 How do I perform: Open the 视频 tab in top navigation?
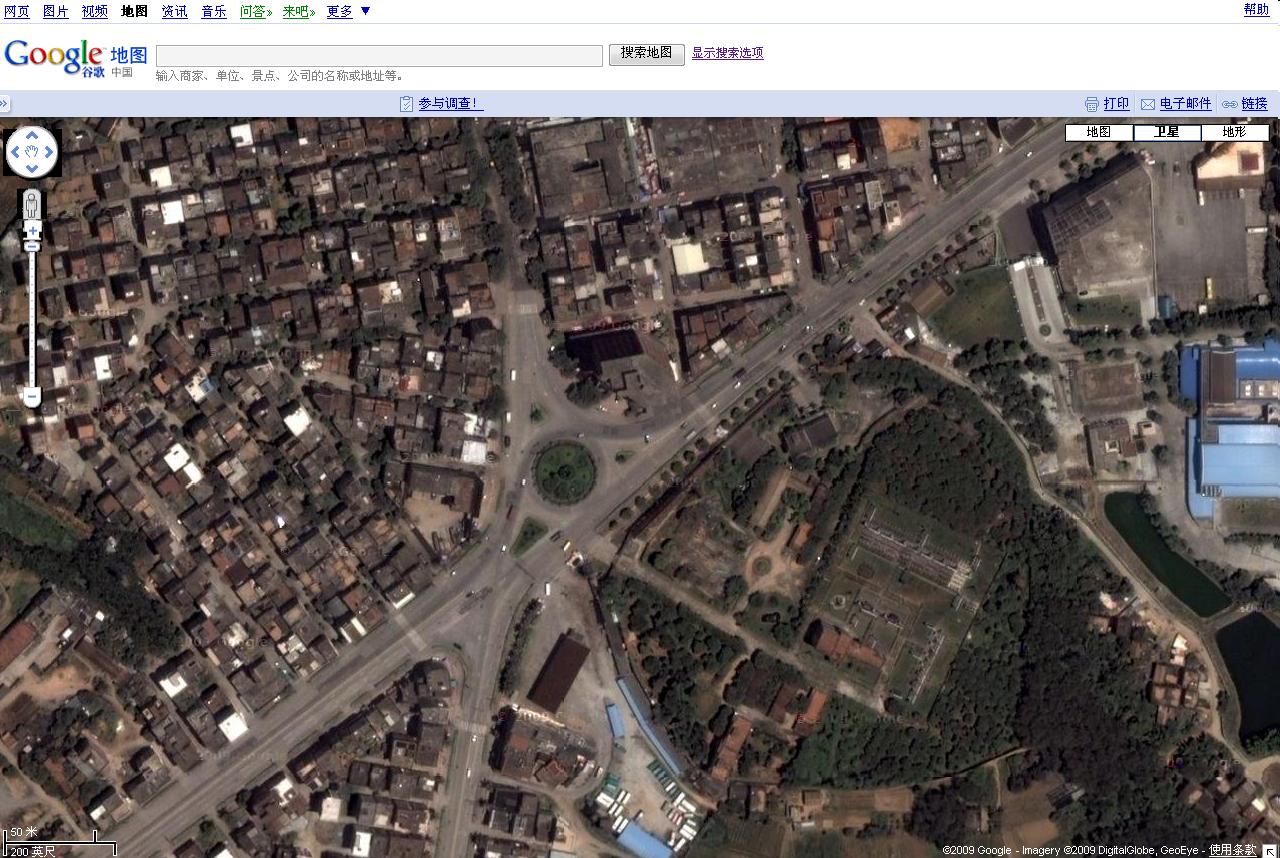pos(95,11)
